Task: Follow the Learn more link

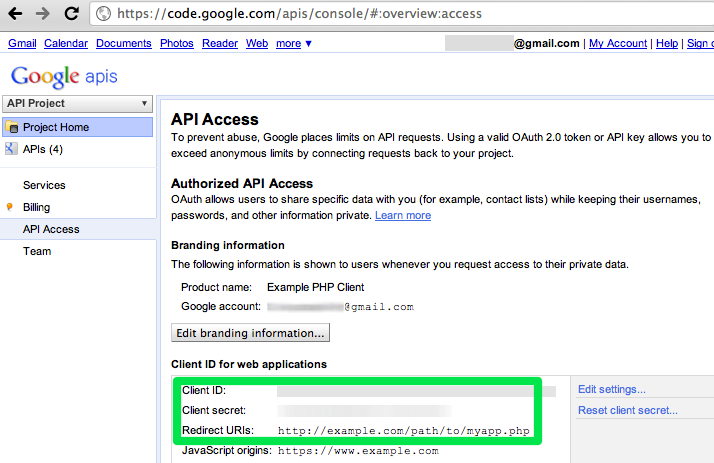Action: (x=403, y=216)
